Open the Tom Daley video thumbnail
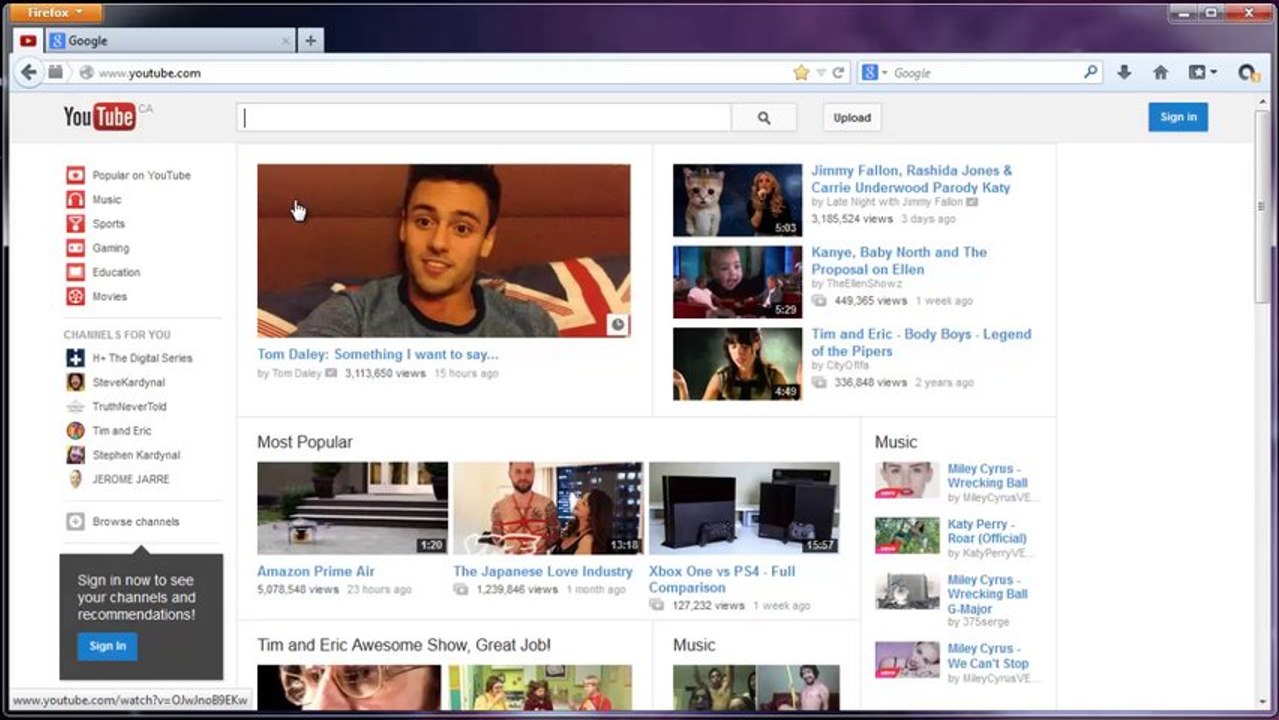Screen dimensions: 1279x720 (x=444, y=250)
